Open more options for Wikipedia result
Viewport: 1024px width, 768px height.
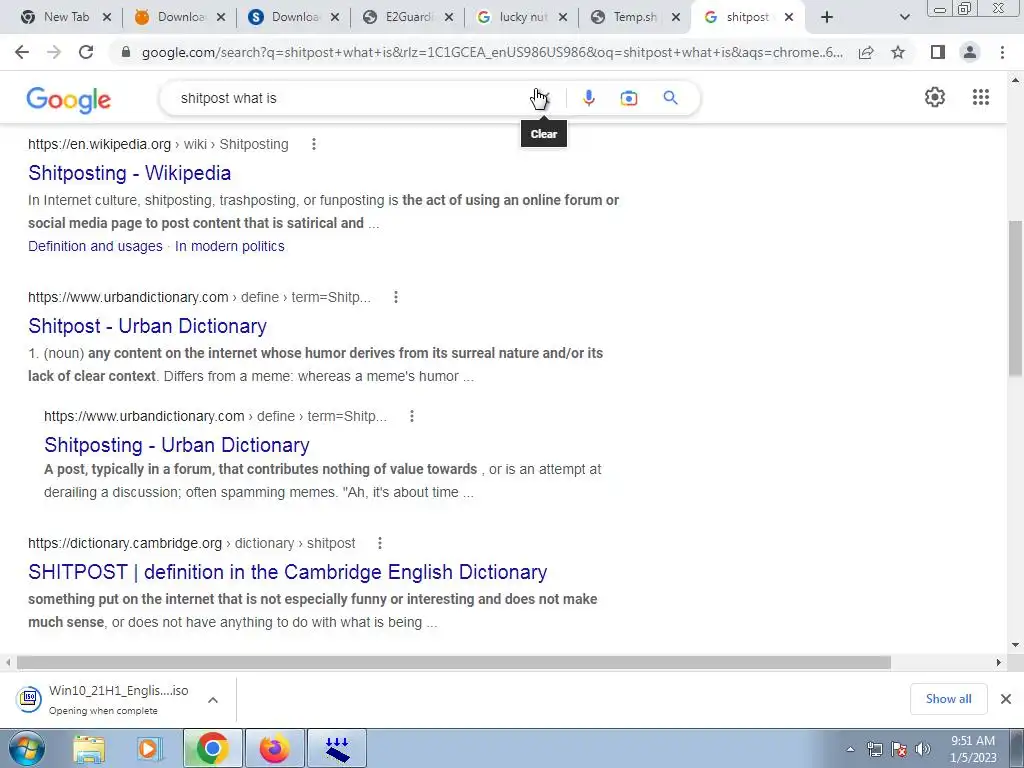point(314,144)
